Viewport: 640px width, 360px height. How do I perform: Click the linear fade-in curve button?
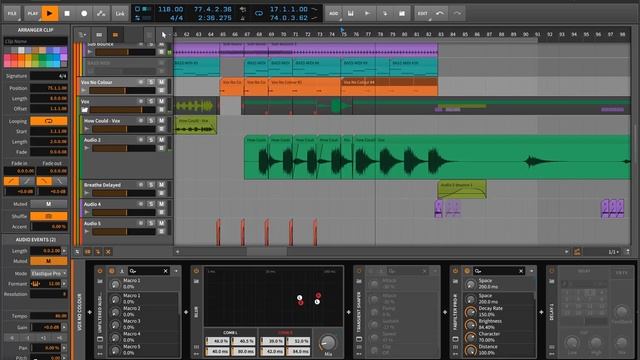(x=11, y=181)
